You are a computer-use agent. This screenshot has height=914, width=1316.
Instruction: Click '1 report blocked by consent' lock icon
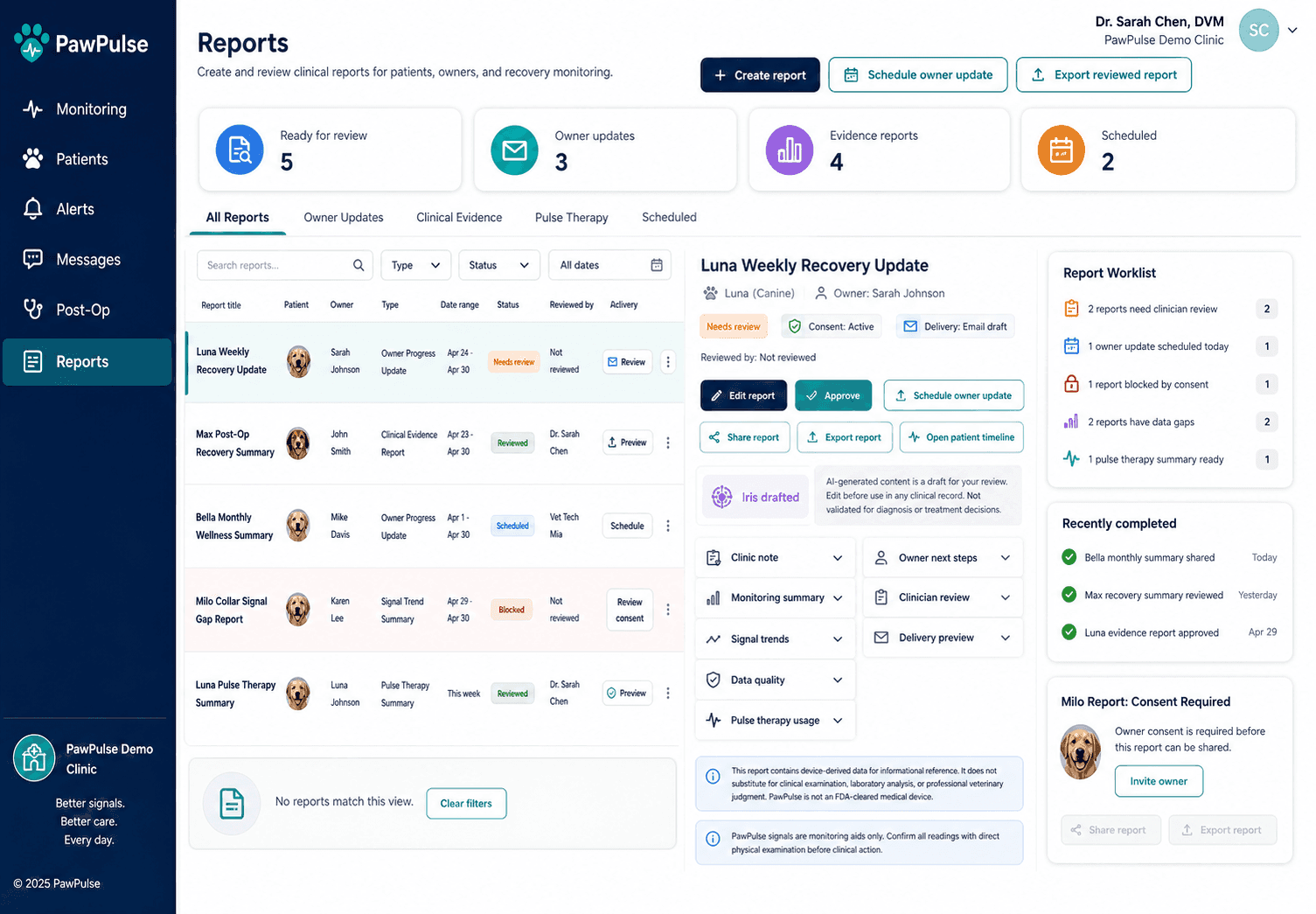(x=1071, y=384)
